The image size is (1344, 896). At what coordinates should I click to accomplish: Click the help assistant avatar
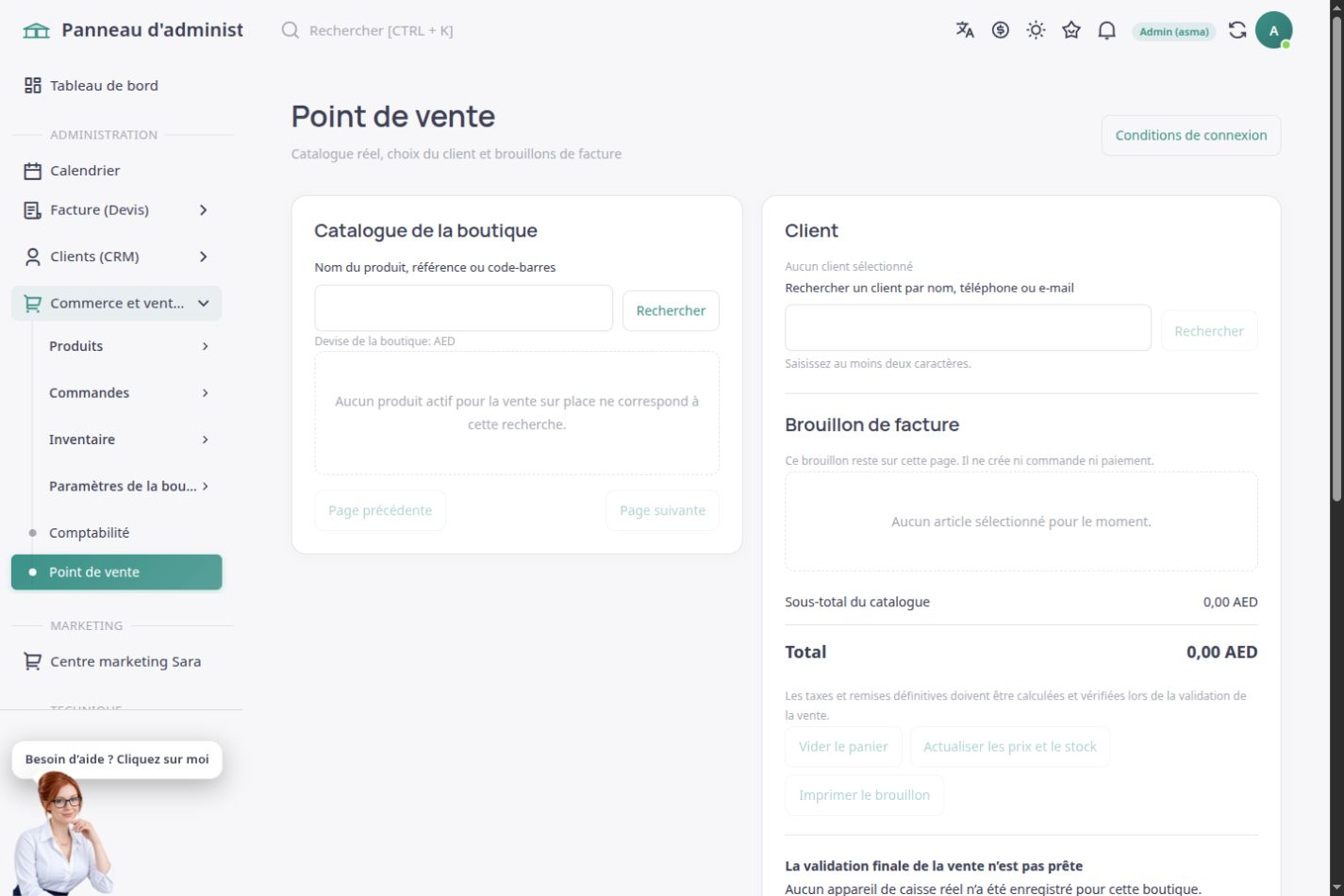64,834
